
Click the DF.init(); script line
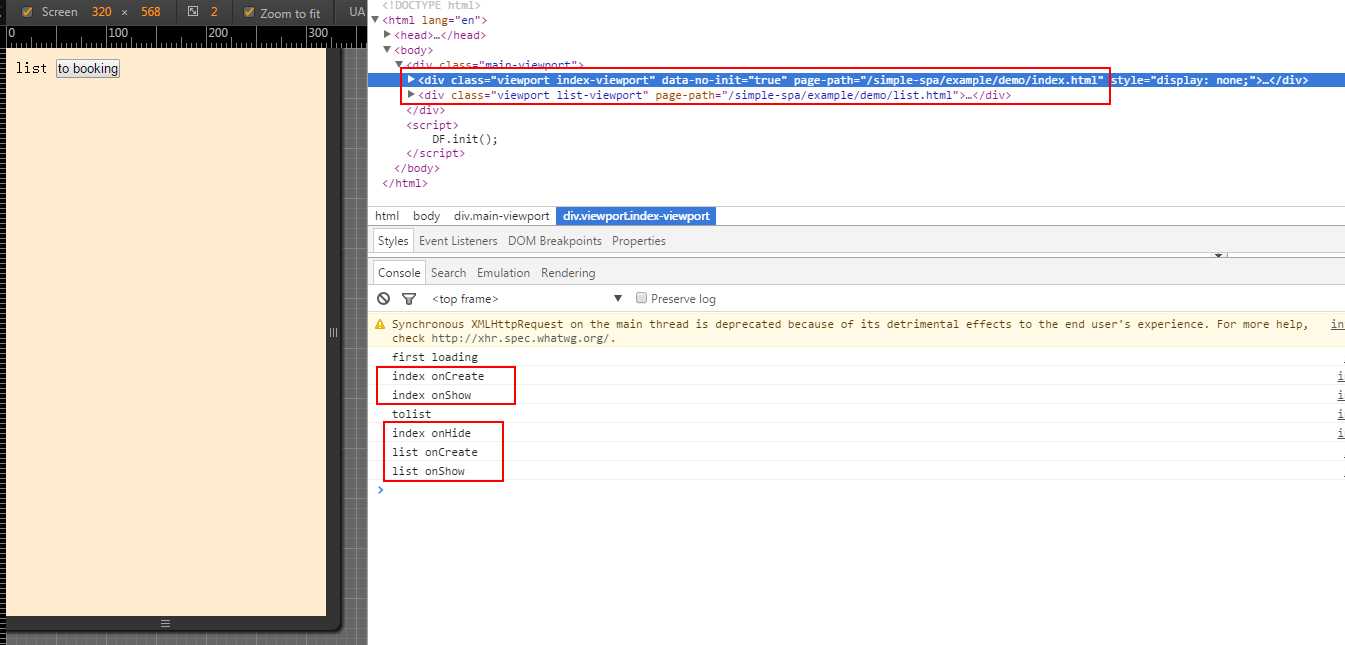coord(465,139)
